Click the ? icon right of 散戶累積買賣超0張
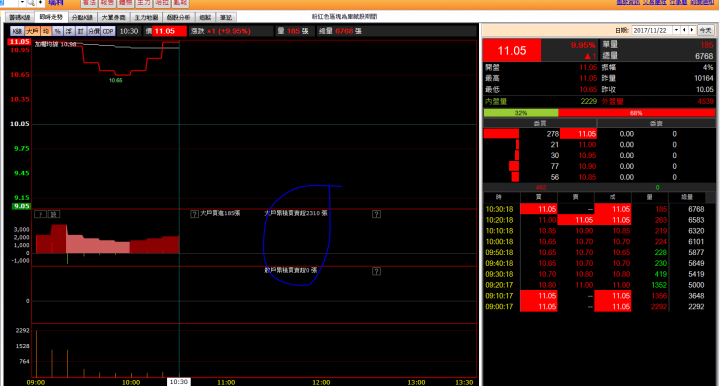 click(376, 271)
